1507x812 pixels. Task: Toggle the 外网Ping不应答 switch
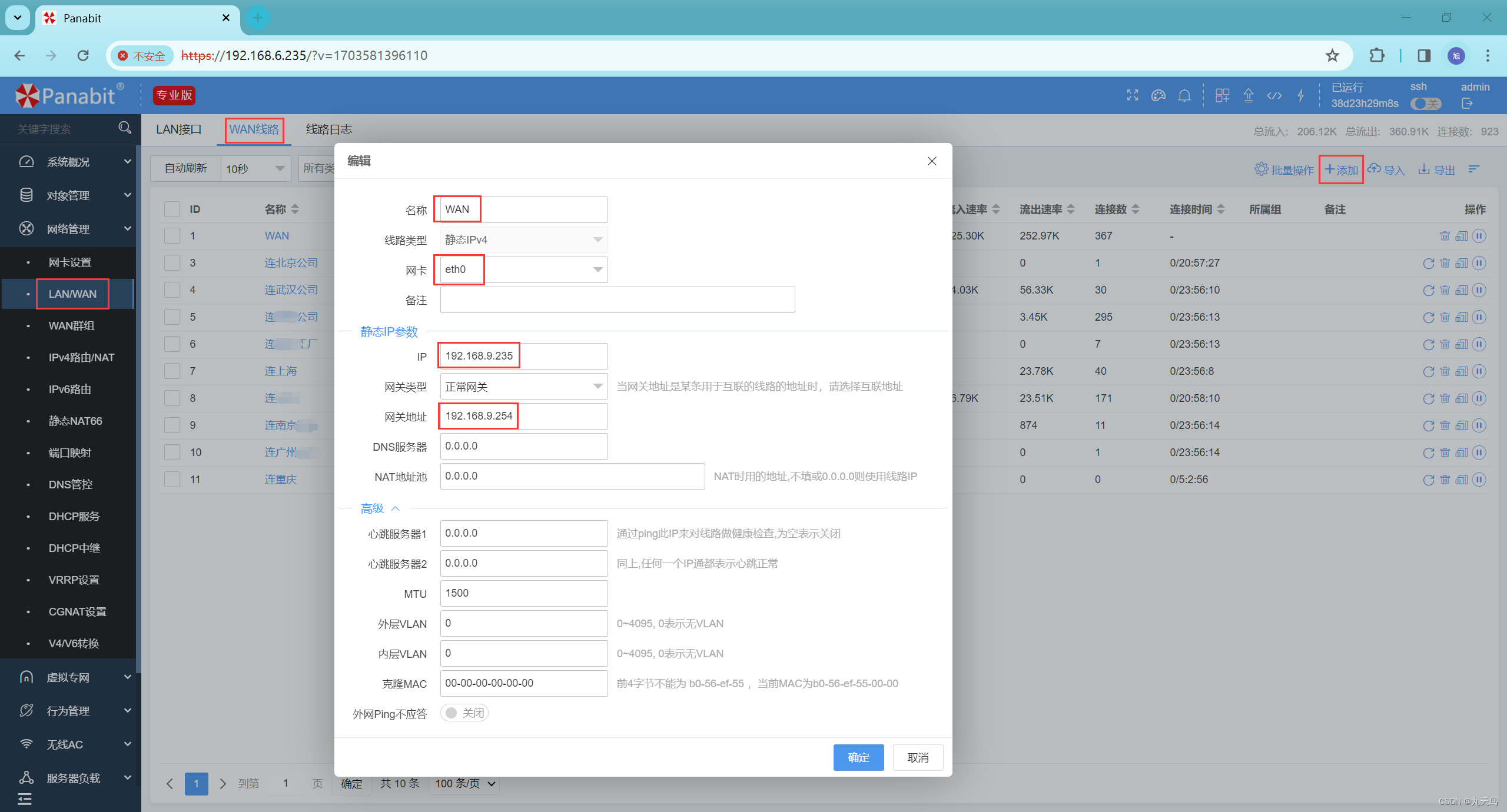(464, 713)
